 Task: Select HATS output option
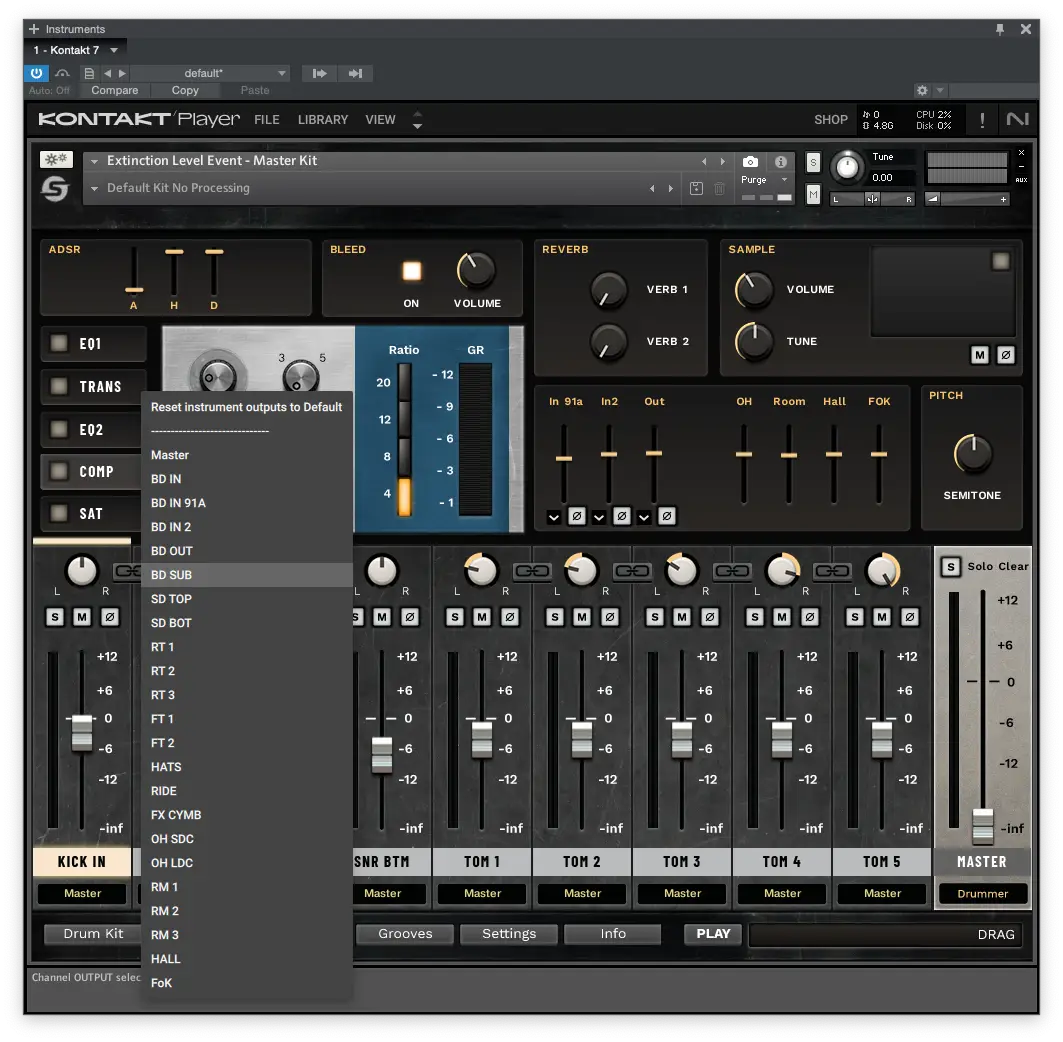(247, 767)
